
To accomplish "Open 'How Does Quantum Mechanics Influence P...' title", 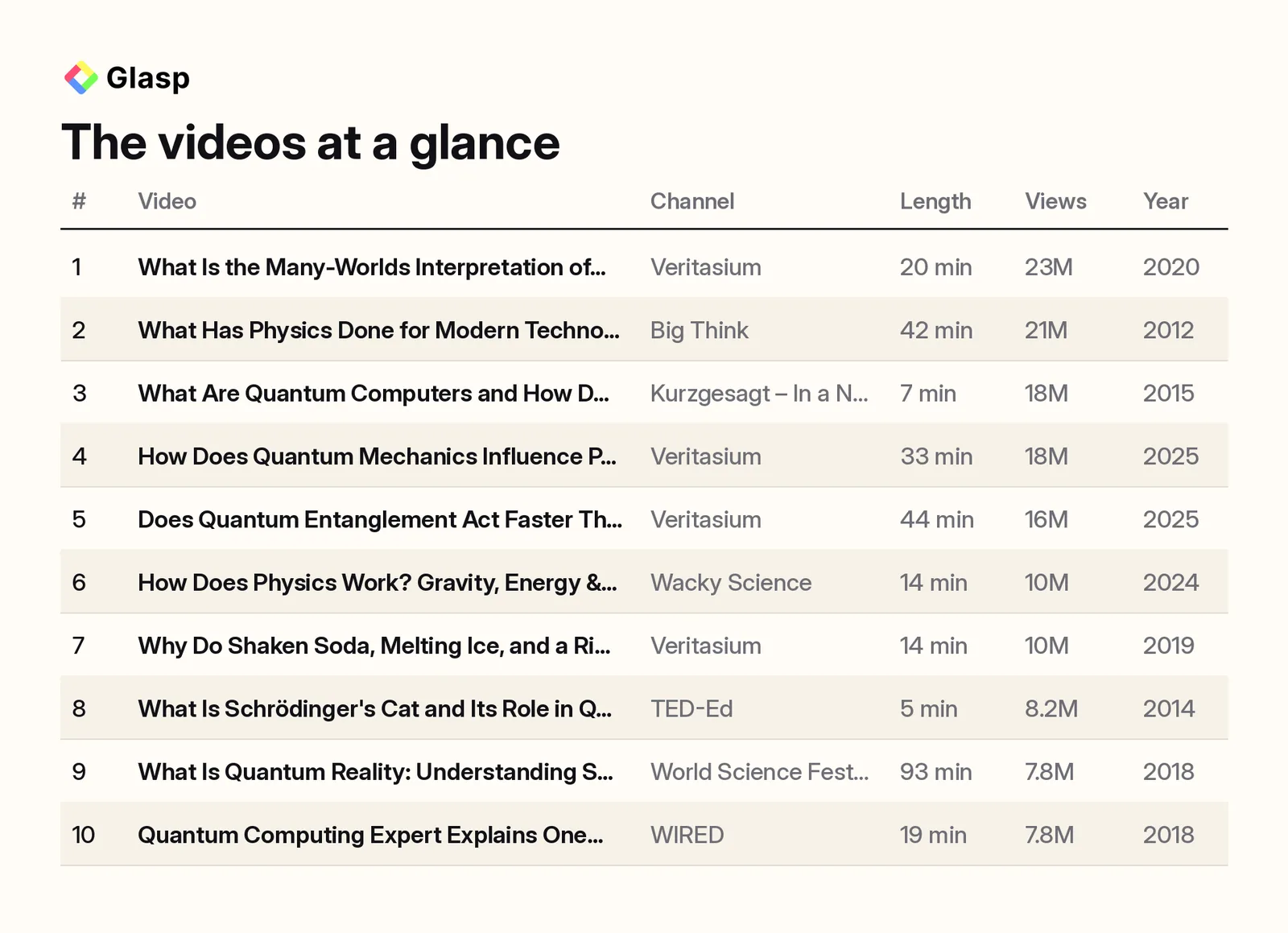I will tap(378, 456).
